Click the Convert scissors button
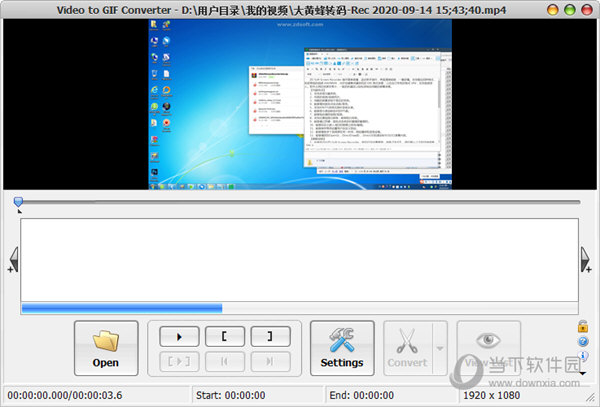This screenshot has width=600, height=407. click(408, 348)
